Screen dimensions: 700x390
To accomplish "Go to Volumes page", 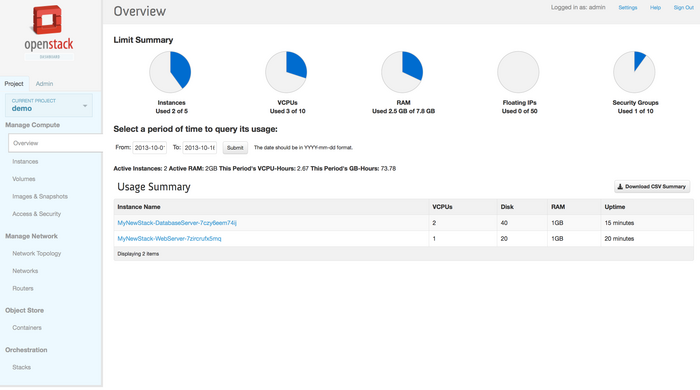I will 24,179.
